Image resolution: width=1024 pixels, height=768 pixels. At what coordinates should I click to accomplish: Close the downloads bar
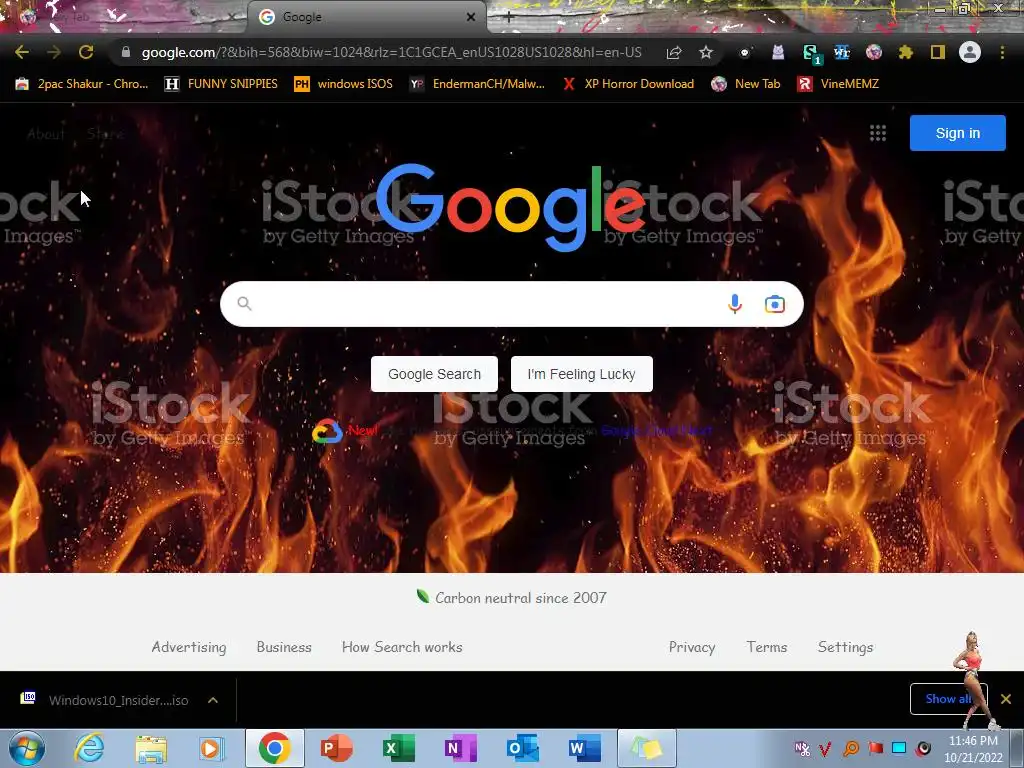click(x=1006, y=699)
